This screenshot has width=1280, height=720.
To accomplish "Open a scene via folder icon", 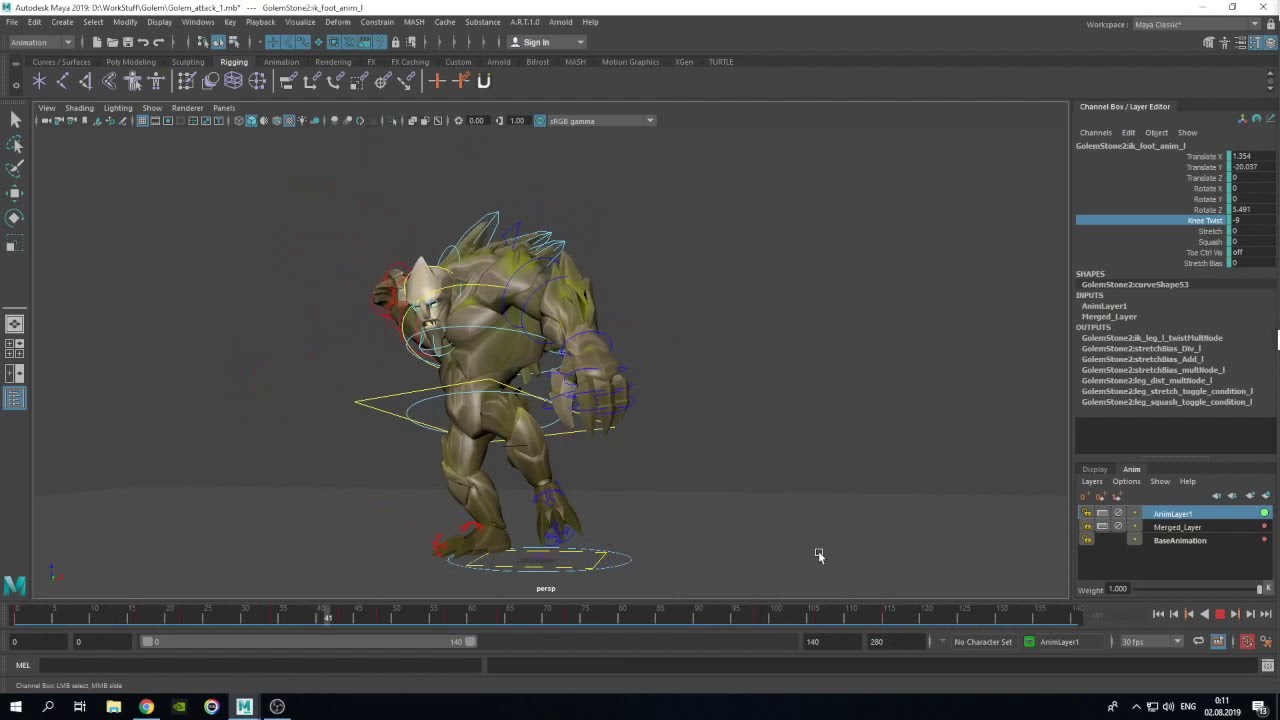I will [112, 42].
